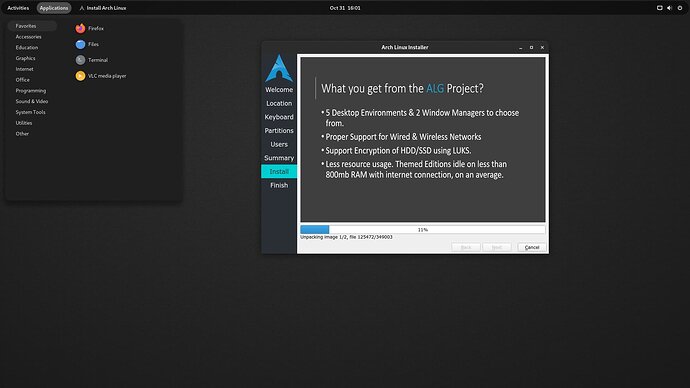Select the Programming category

click(32, 91)
